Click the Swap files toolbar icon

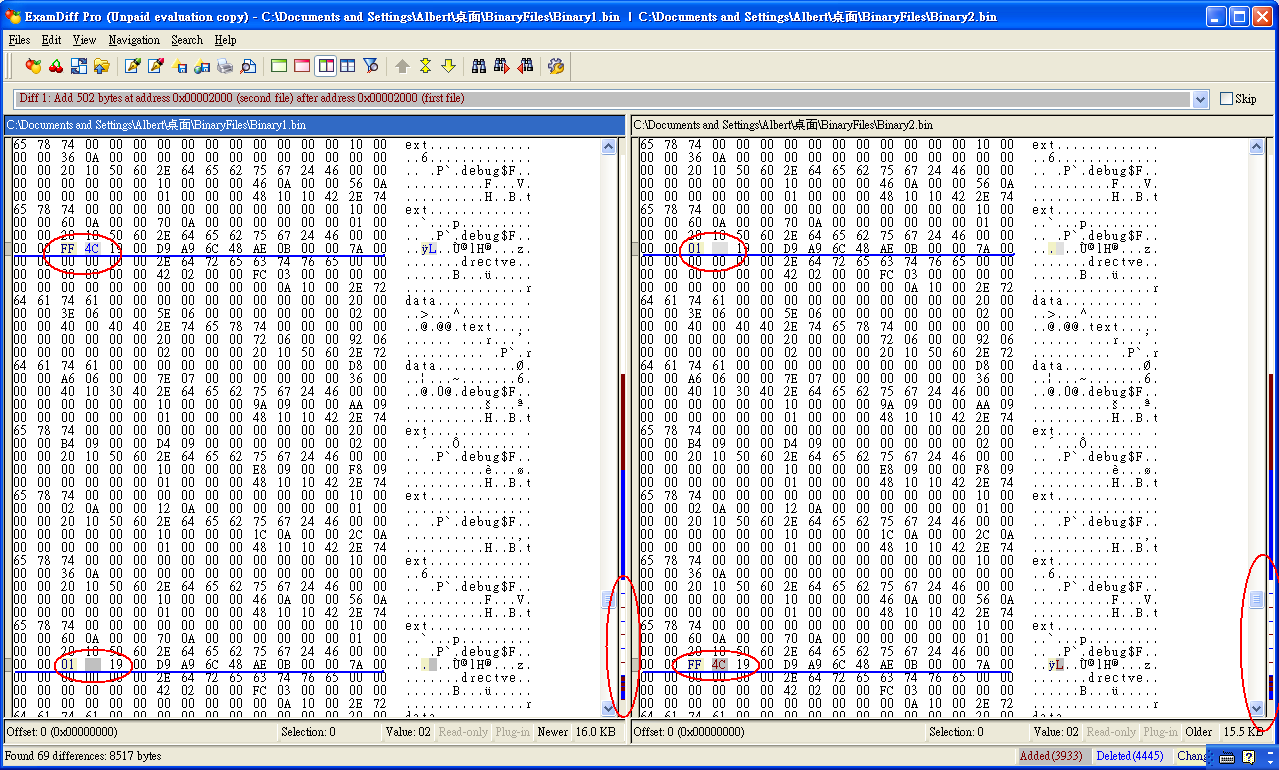79,66
